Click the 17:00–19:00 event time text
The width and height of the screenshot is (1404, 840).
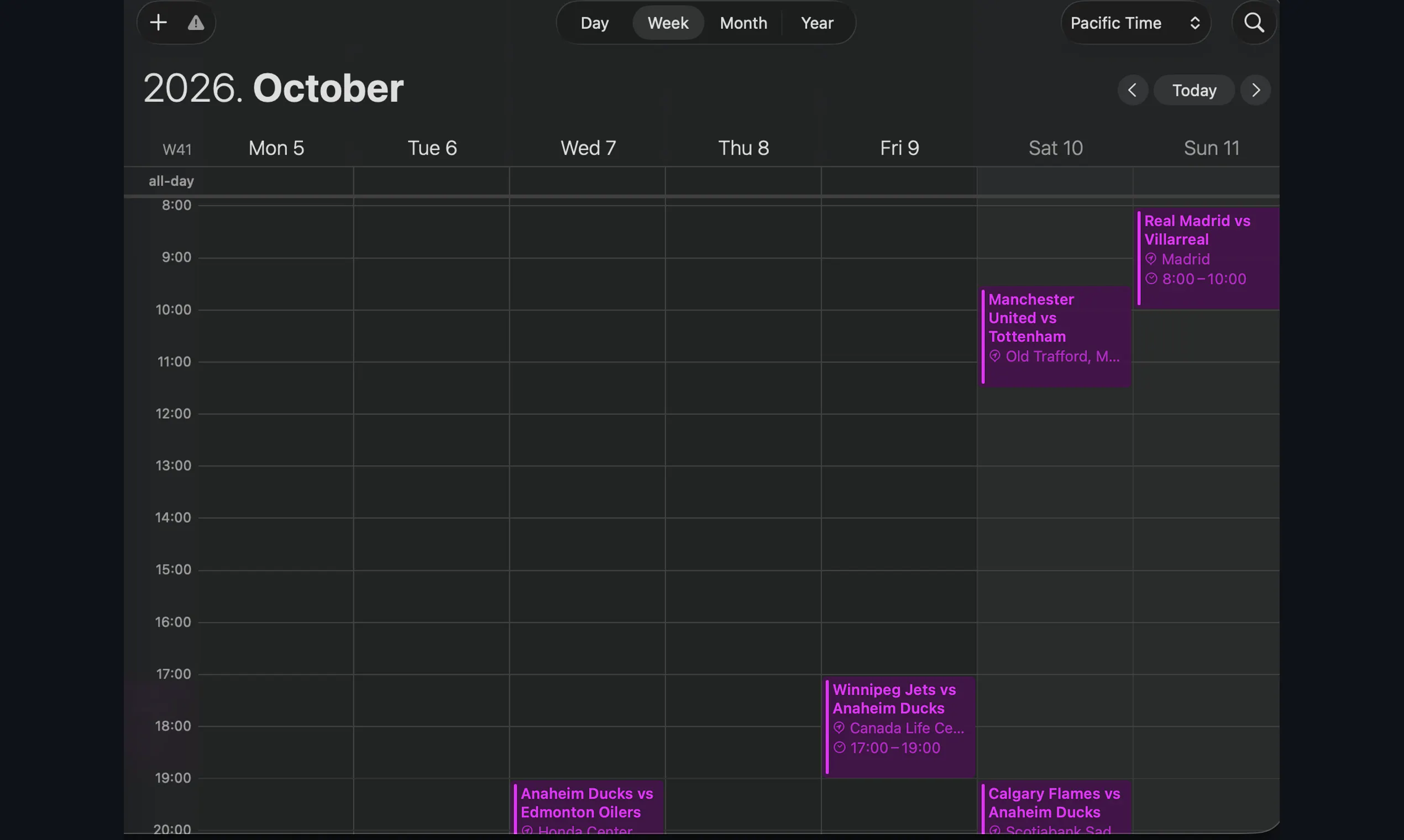coord(895,748)
